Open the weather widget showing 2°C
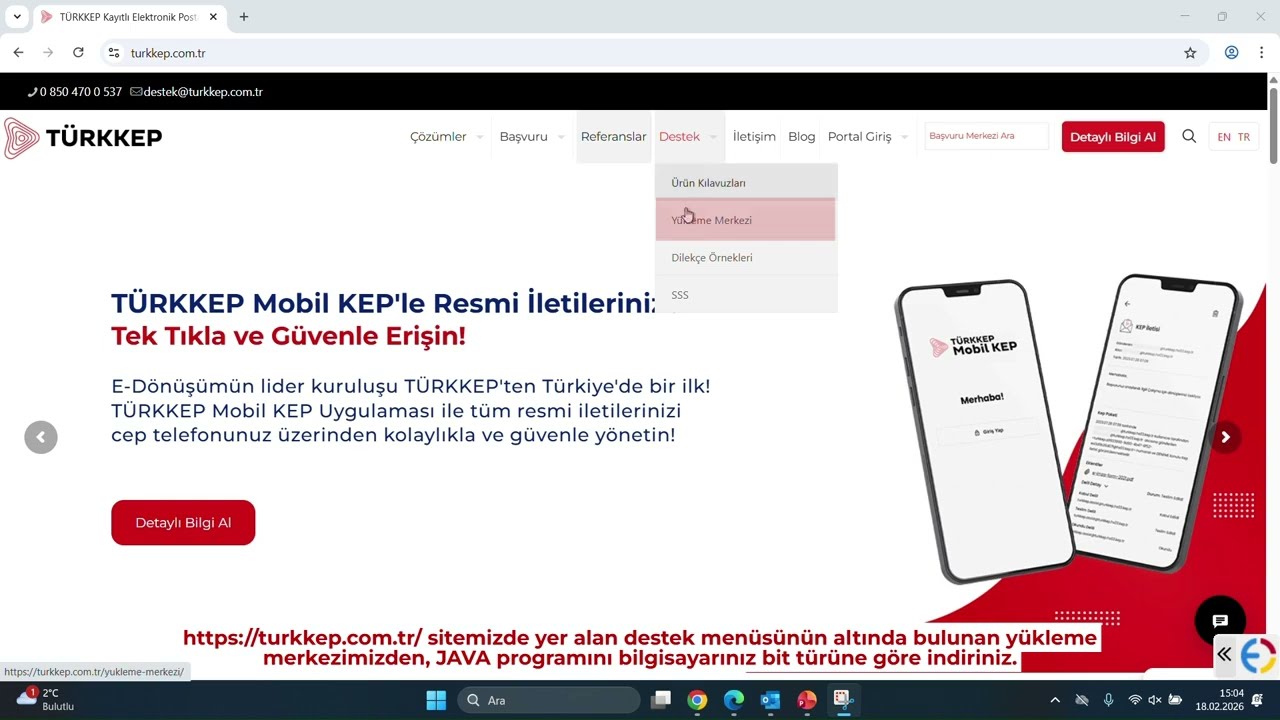Image resolution: width=1280 pixels, height=720 pixels. pos(46,699)
